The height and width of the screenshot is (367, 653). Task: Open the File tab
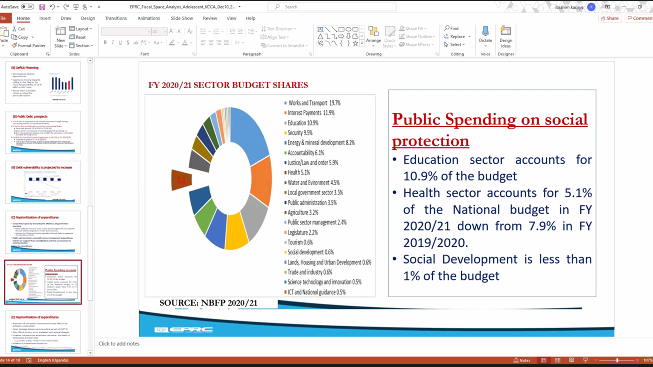[x=3, y=18]
